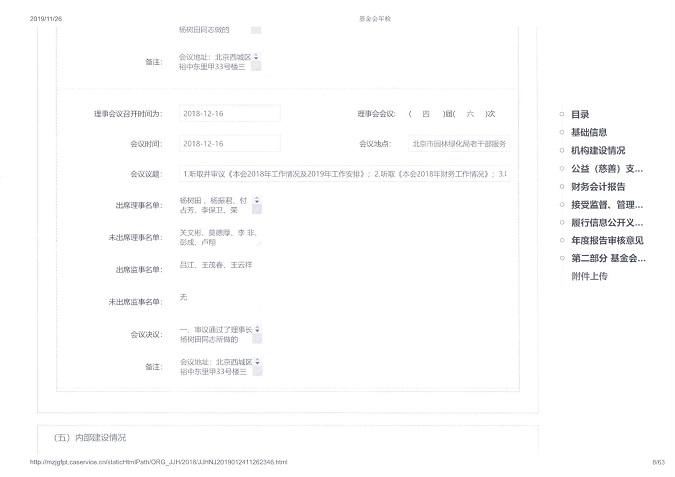Click the circle bullet beside 基础信息
Screen dimensions: 675x477
[x=562, y=132]
